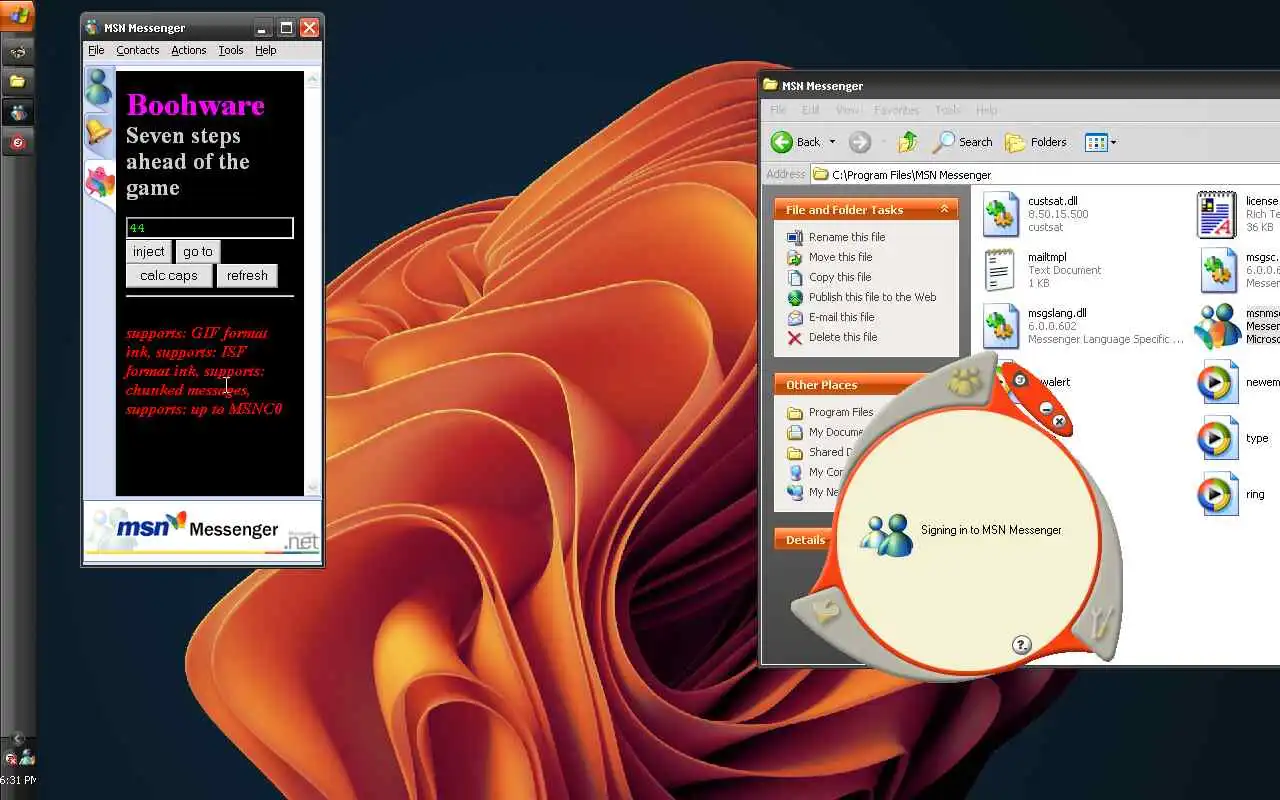Click the tools icon on round skin's right wing
The height and width of the screenshot is (800, 1280).
1100,624
